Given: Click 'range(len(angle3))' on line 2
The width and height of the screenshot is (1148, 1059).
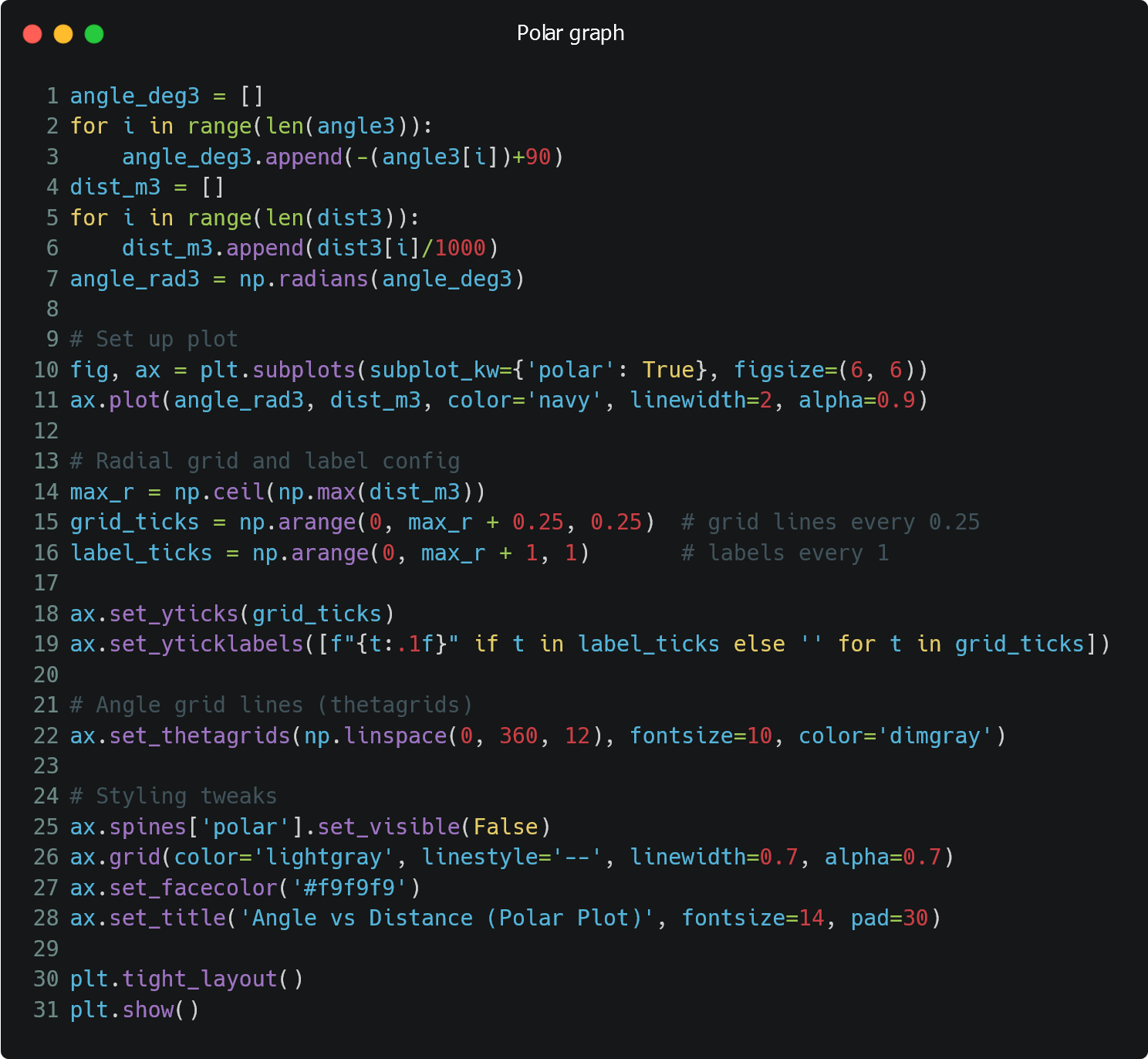Looking at the screenshot, I should [304, 127].
